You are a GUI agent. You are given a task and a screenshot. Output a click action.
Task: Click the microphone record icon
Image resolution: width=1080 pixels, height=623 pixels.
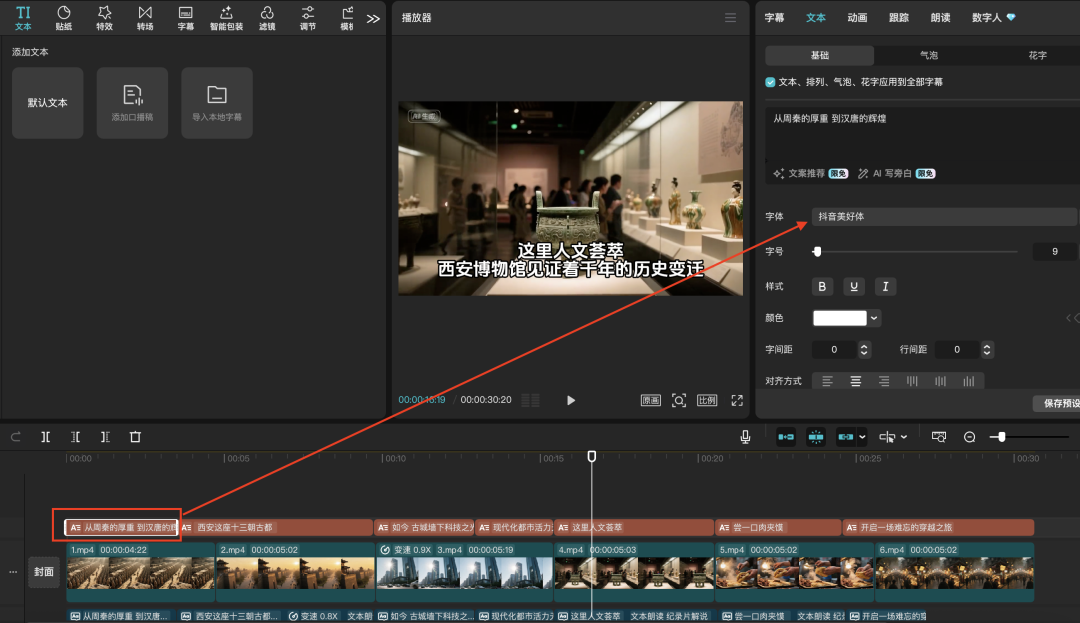tap(745, 437)
